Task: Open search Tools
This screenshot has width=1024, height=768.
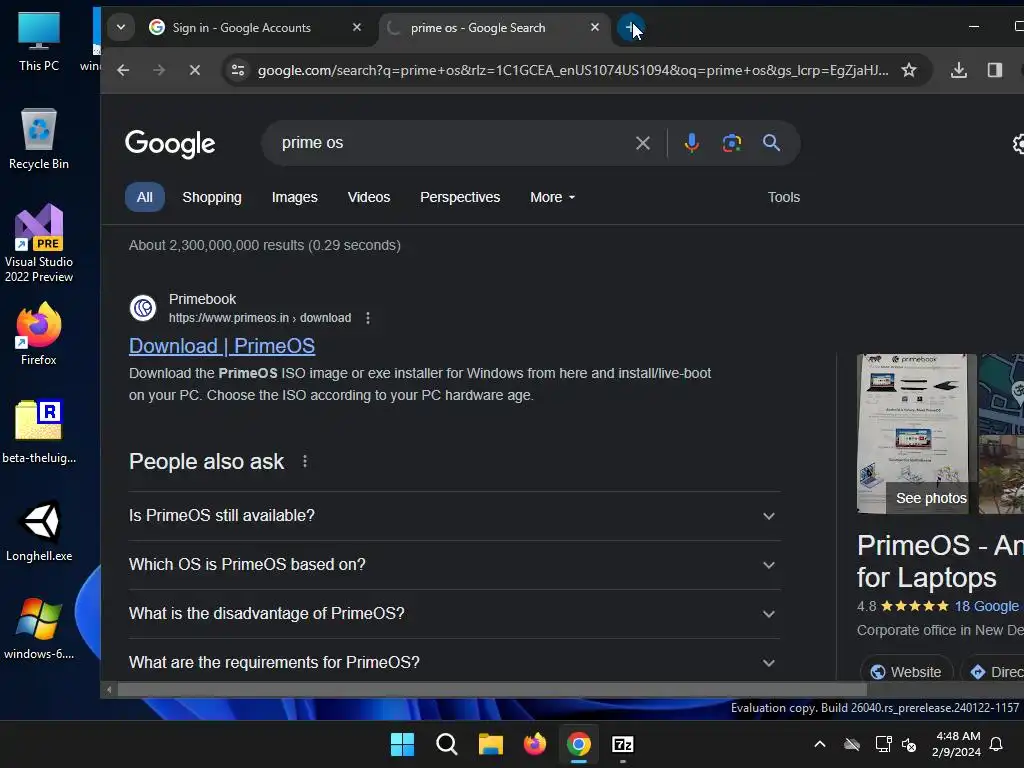Action: 784,197
